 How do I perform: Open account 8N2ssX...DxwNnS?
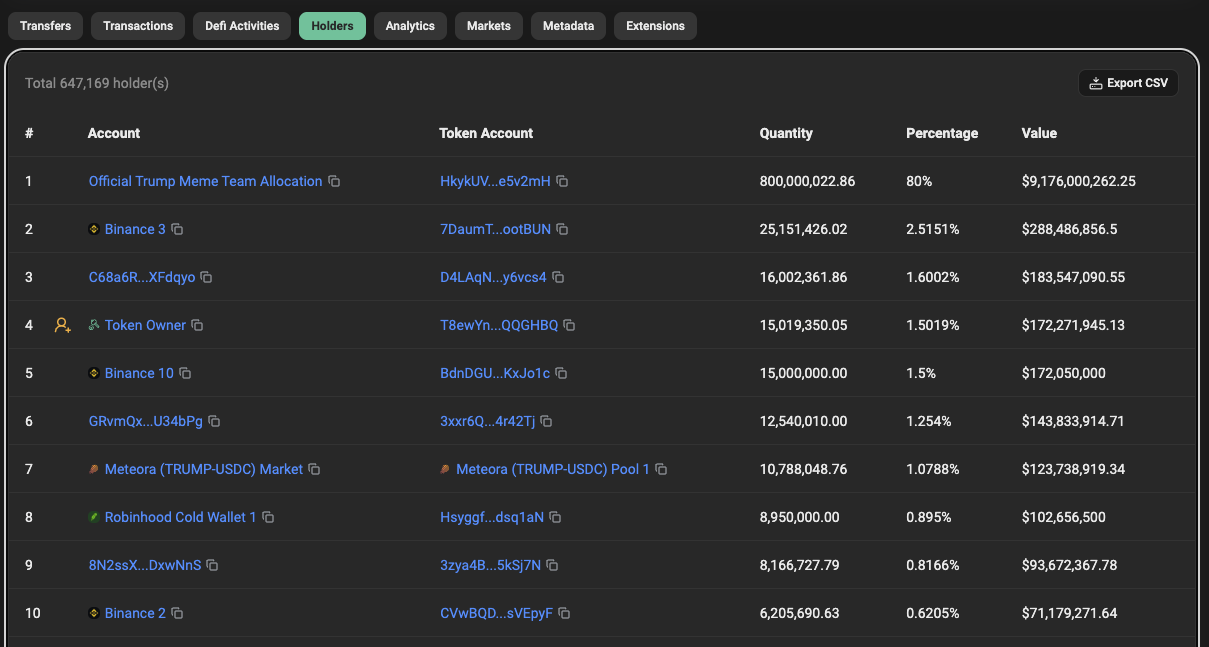pos(145,565)
